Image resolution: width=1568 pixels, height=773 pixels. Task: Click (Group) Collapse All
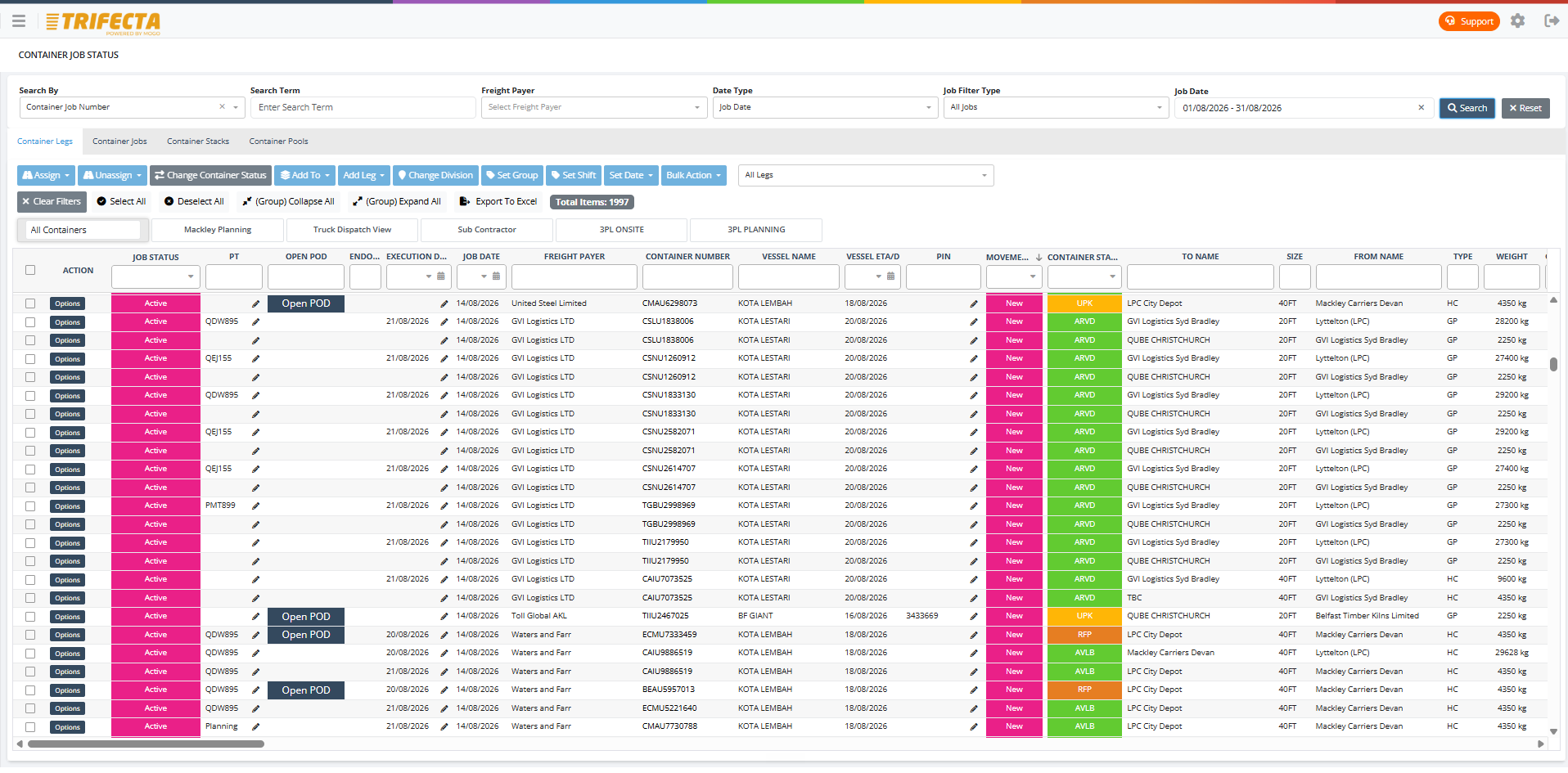(288, 201)
